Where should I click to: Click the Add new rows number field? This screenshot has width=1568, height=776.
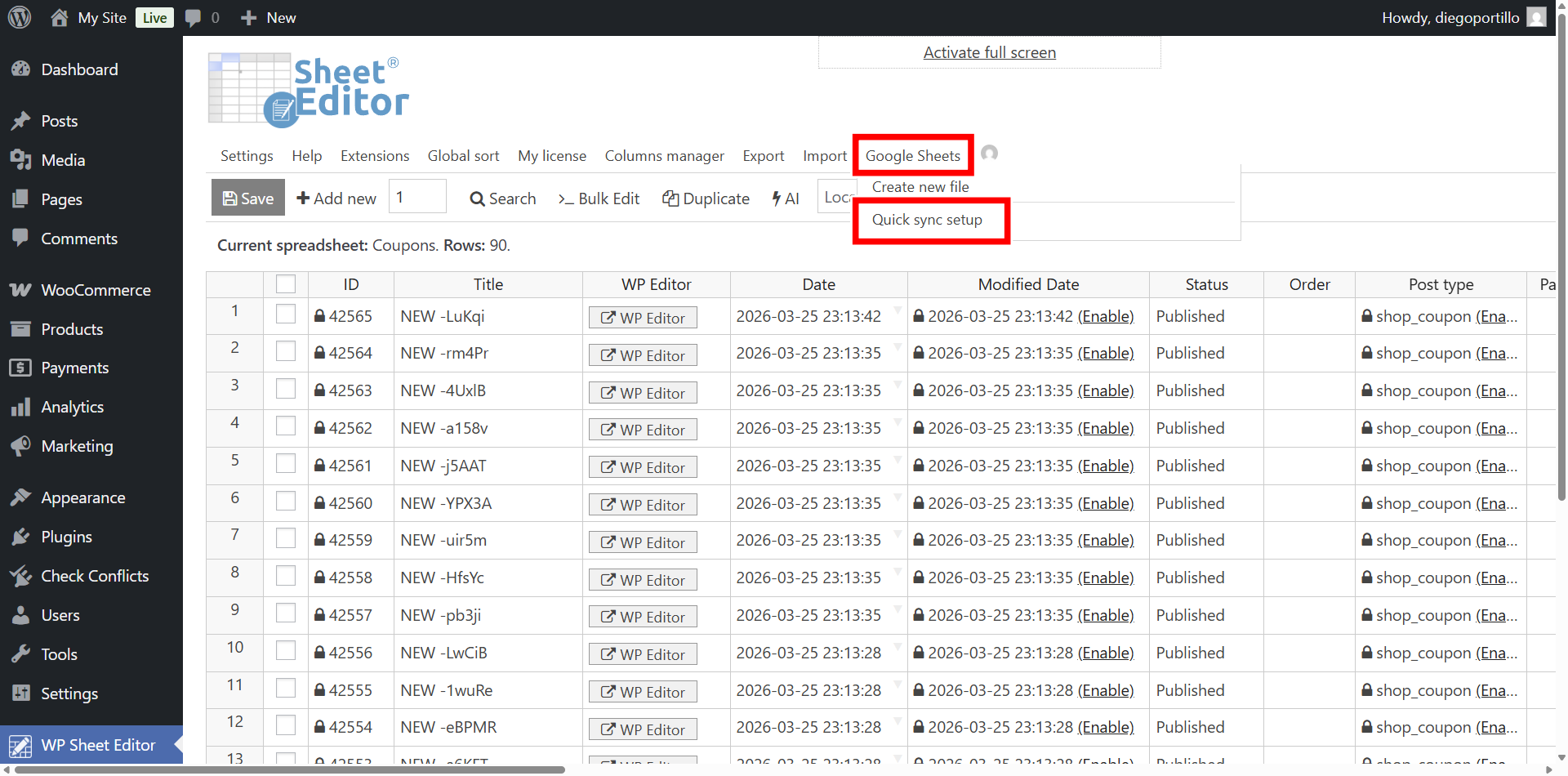(417, 197)
